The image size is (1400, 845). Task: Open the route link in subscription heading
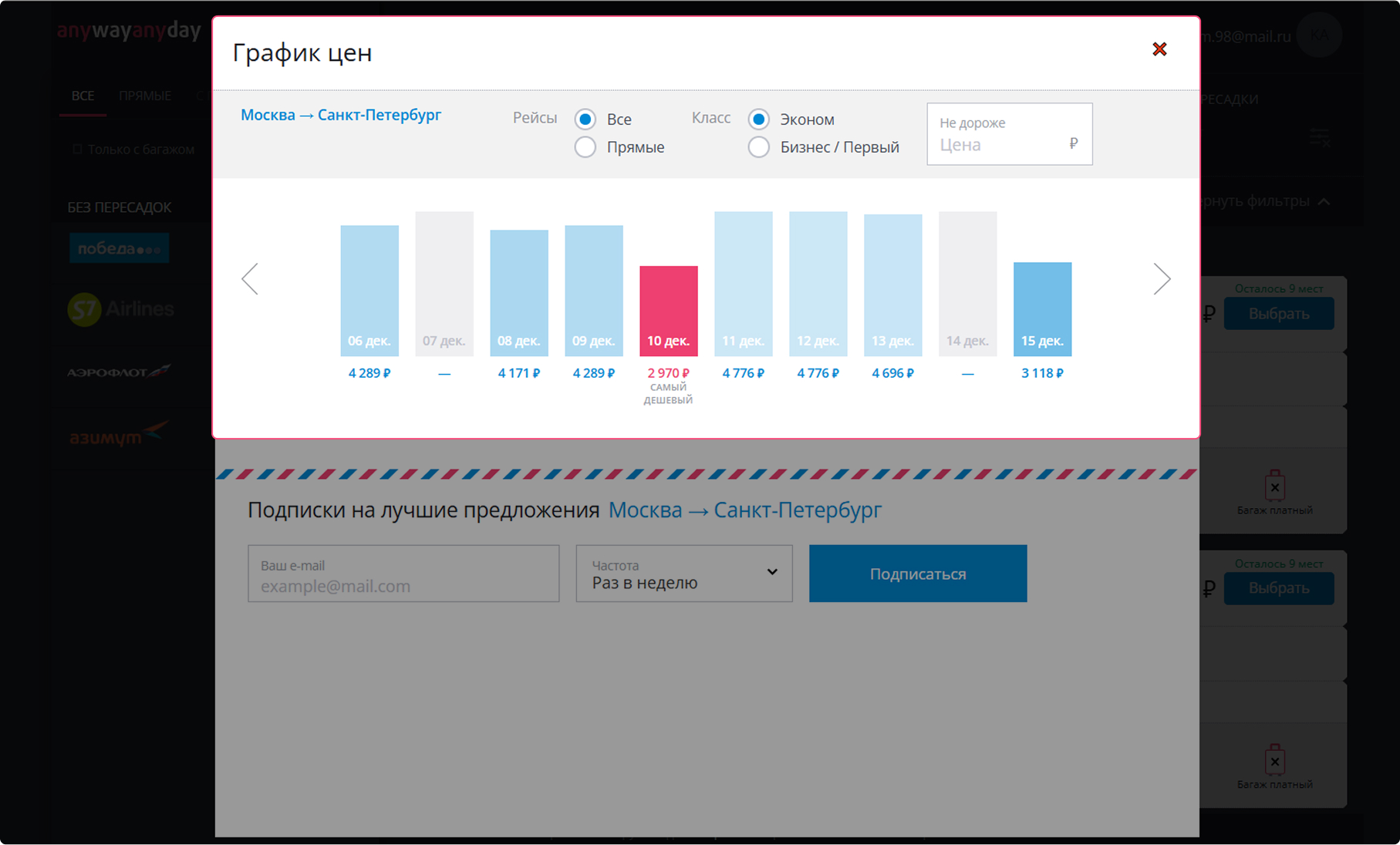point(744,510)
